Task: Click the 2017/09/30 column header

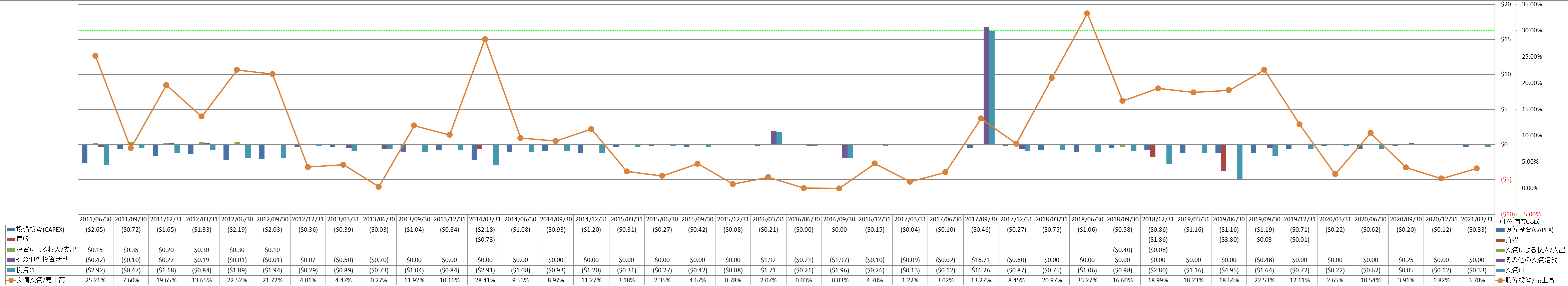Action: (981, 220)
